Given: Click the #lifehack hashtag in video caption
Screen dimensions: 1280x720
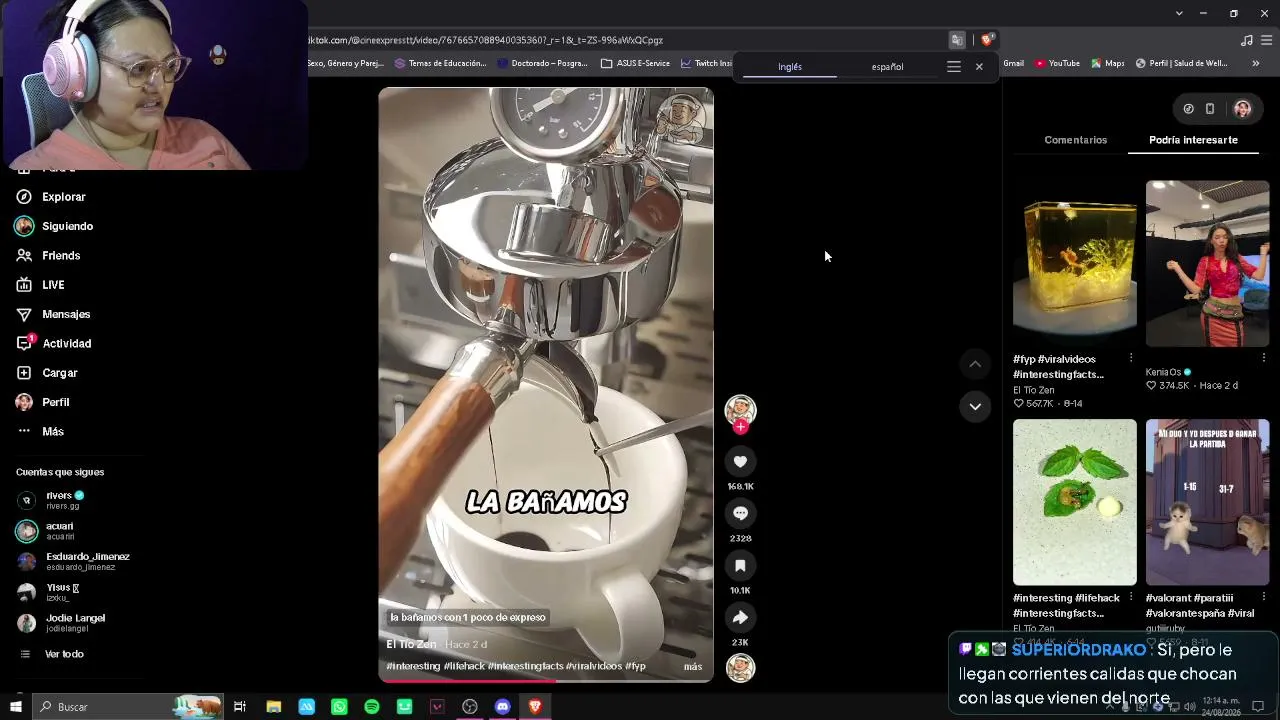Looking at the screenshot, I should tap(464, 666).
